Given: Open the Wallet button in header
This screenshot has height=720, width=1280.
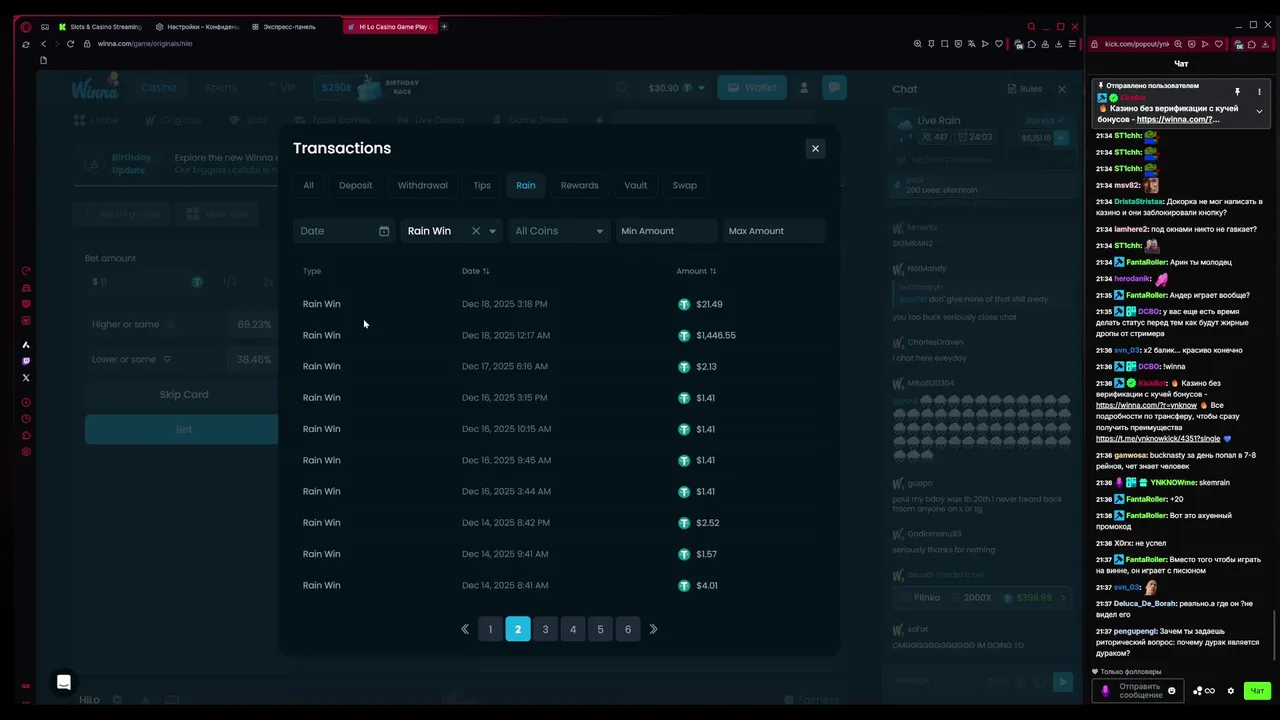Looking at the screenshot, I should coord(752,88).
